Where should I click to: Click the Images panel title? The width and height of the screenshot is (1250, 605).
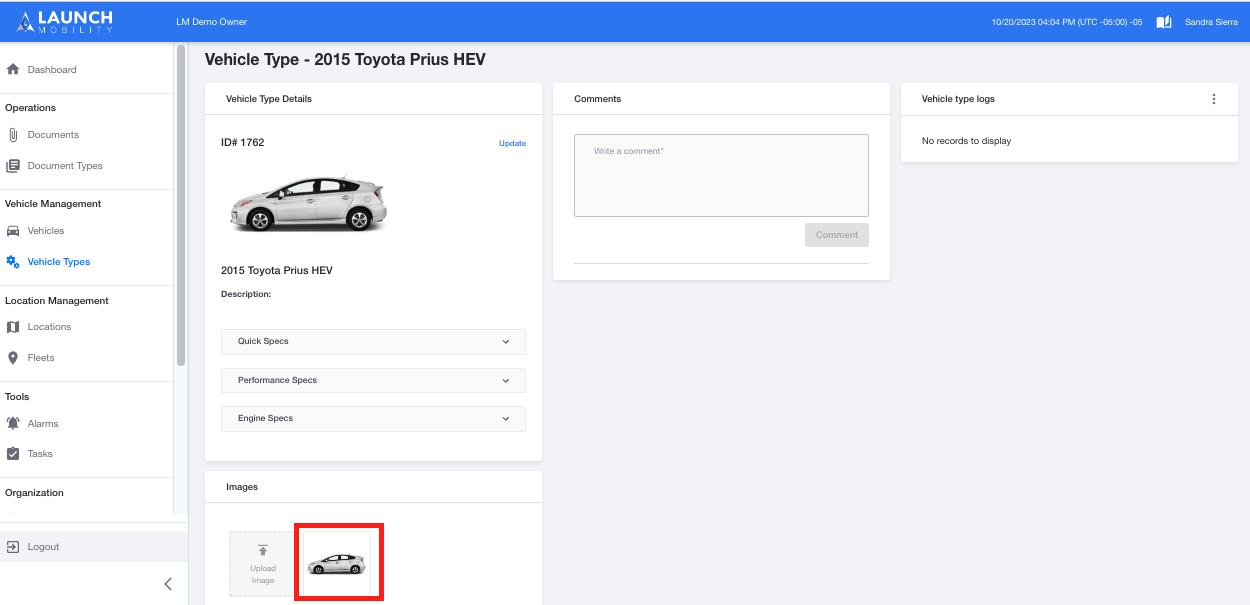coord(242,487)
